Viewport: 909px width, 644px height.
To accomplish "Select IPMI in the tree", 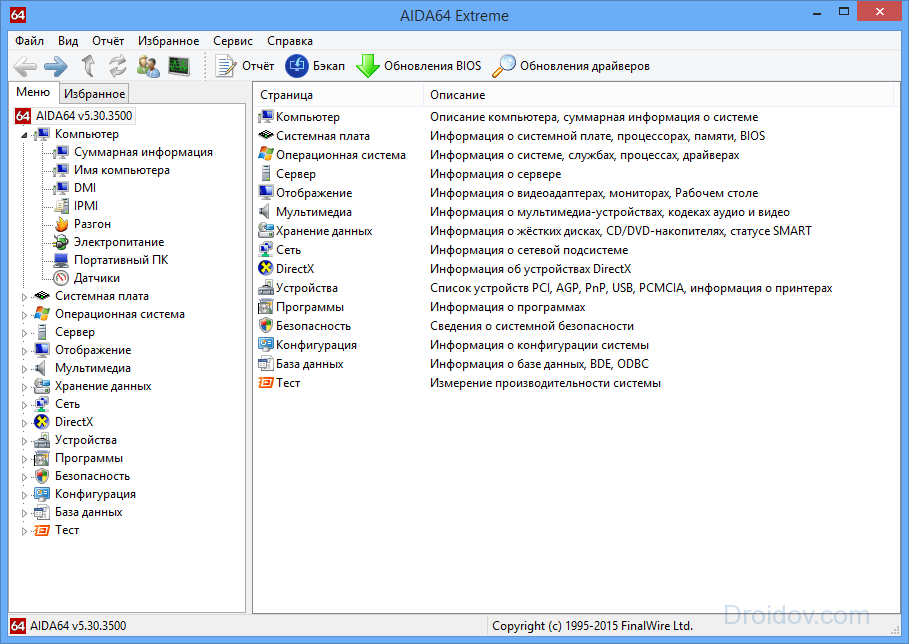I will click(x=86, y=206).
